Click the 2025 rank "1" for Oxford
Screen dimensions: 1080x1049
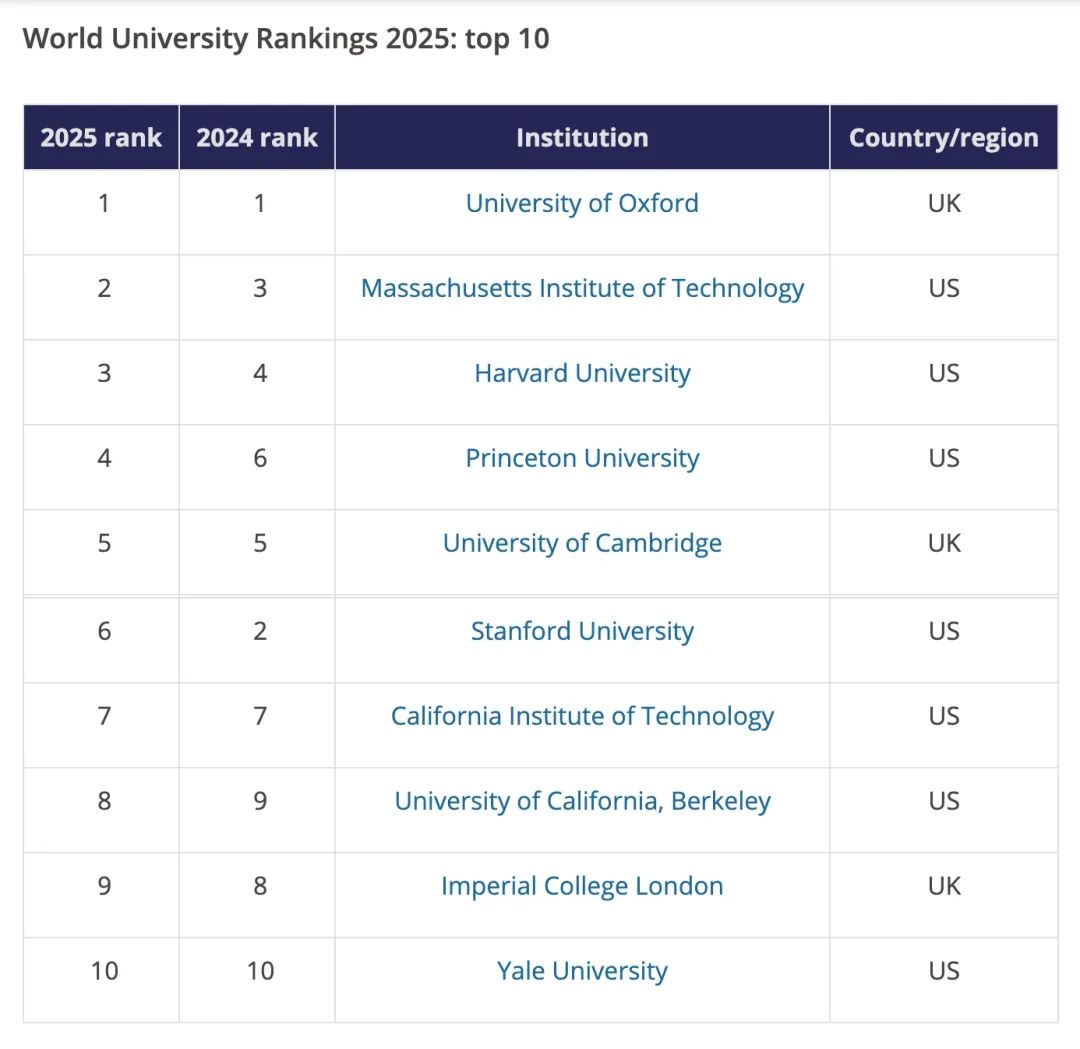104,203
